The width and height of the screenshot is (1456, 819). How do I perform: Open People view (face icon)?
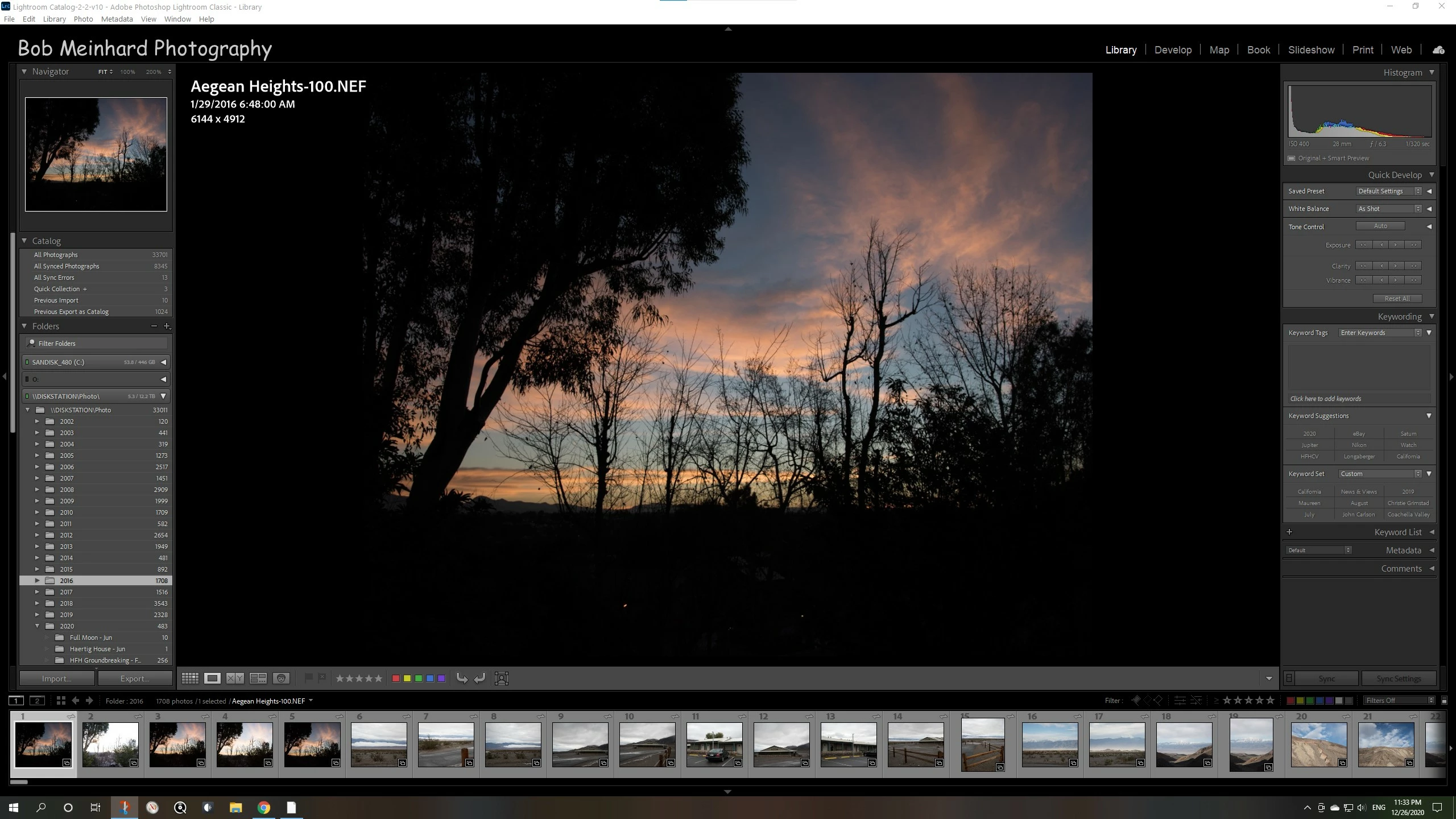point(281,678)
